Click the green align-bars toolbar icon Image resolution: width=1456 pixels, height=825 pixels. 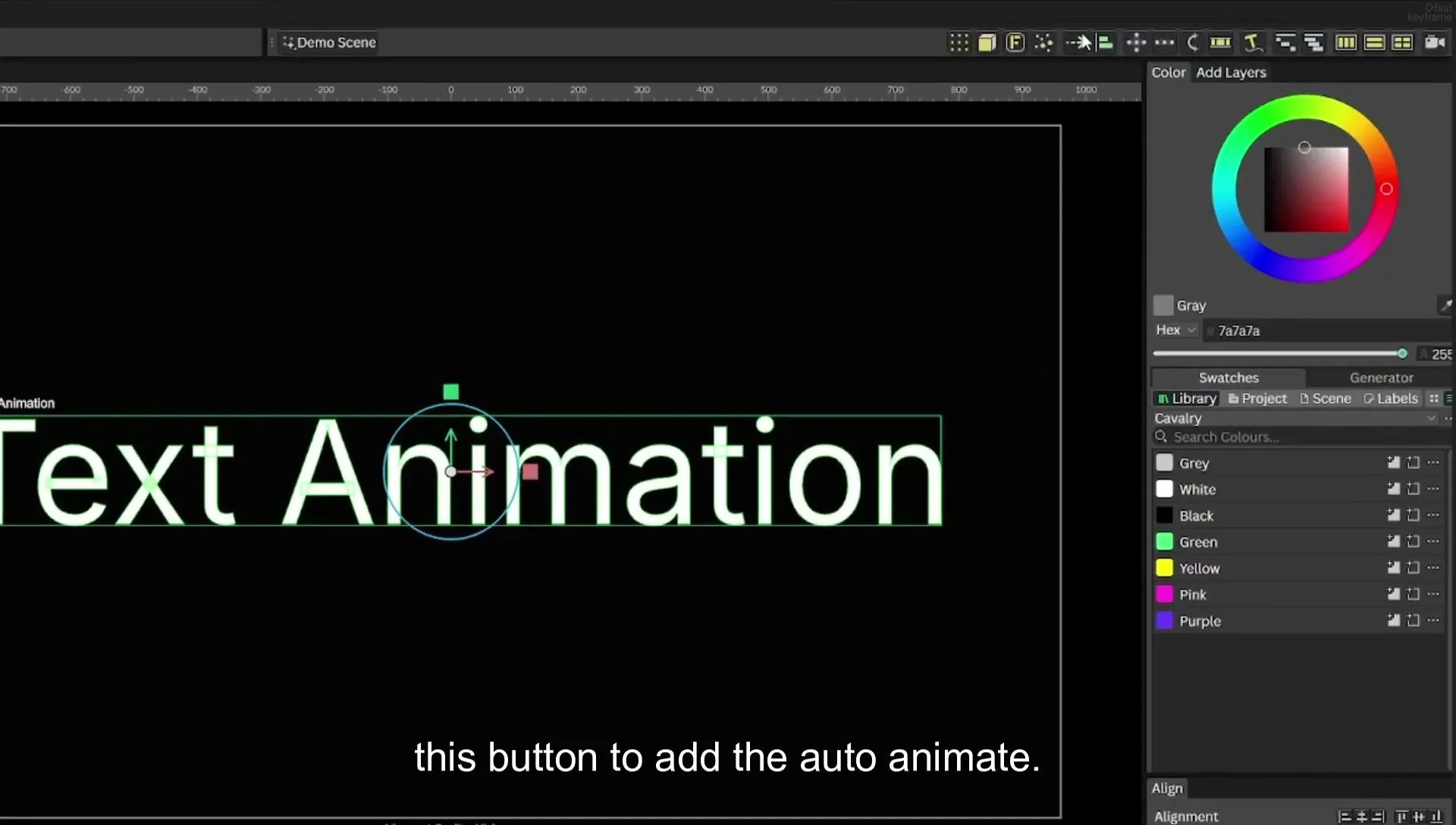tap(1106, 42)
